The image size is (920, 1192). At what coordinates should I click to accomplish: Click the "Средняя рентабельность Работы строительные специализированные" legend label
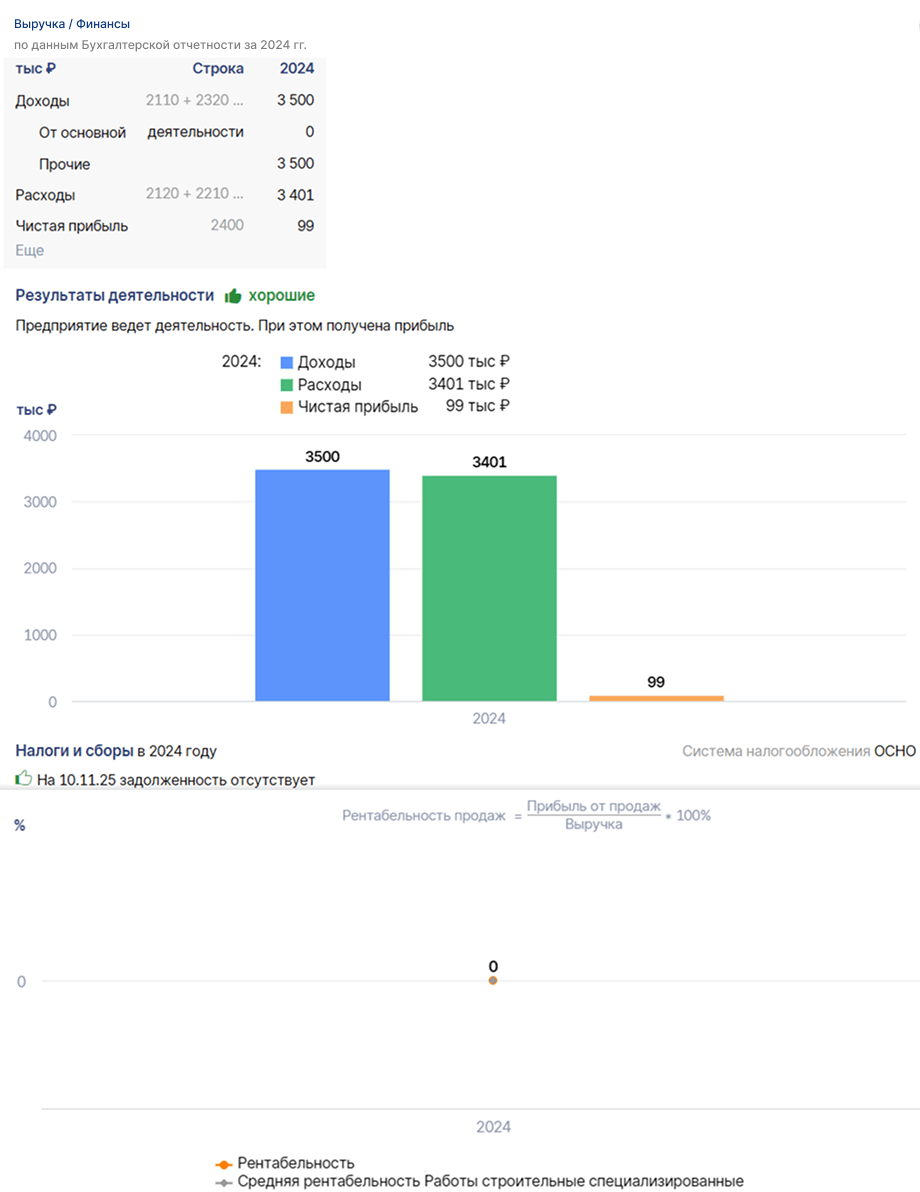pyautogui.click(x=490, y=1181)
